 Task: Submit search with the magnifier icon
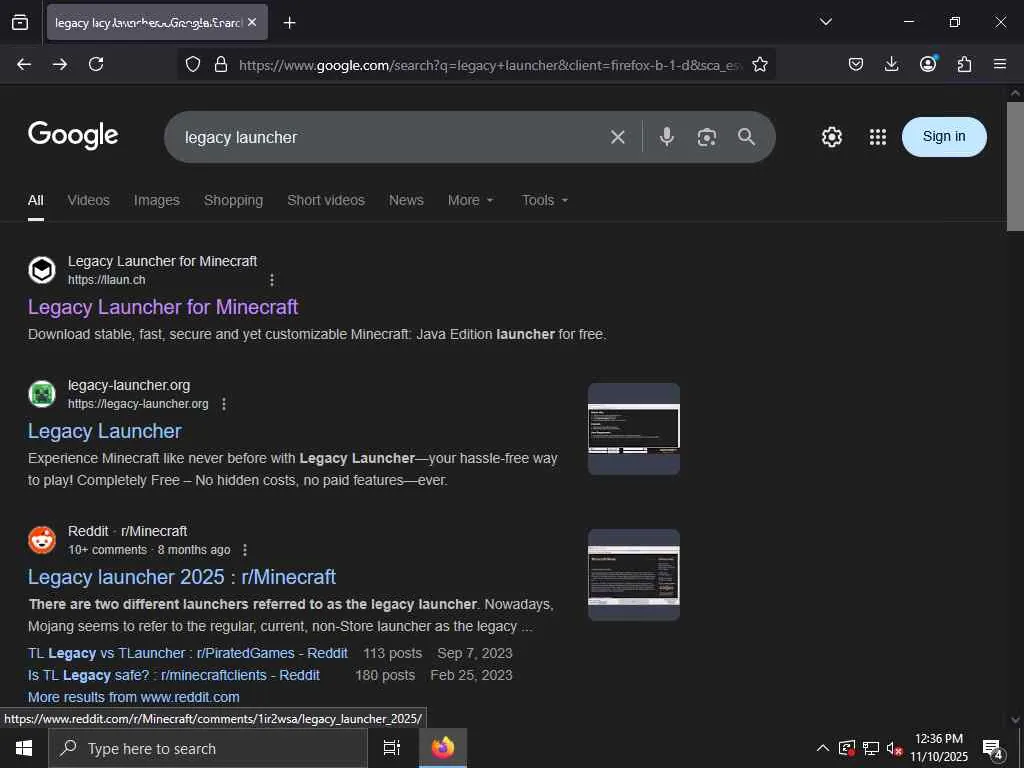coord(746,136)
